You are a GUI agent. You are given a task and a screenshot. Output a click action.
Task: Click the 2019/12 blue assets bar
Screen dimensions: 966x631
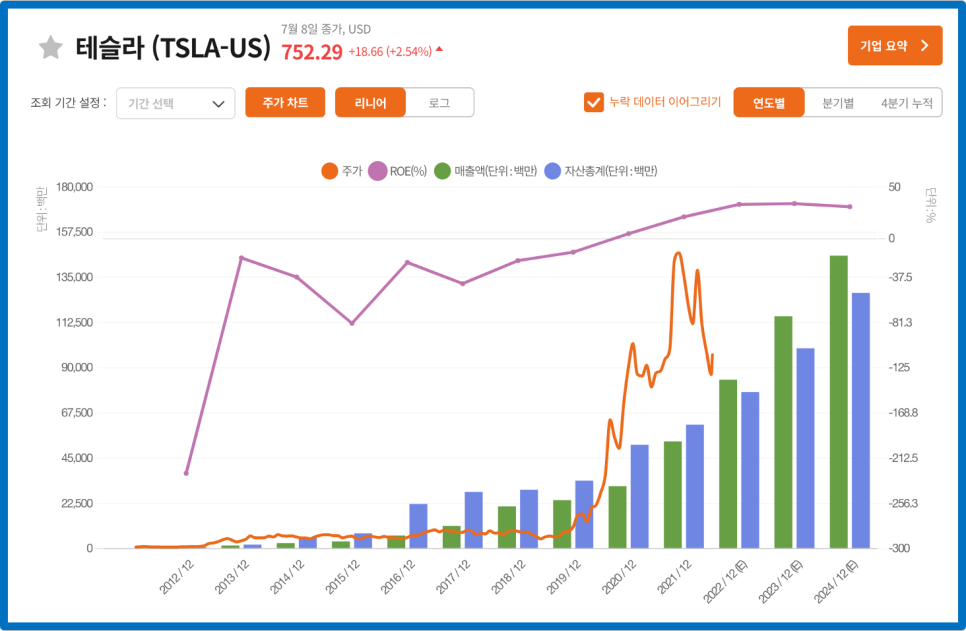[584, 515]
